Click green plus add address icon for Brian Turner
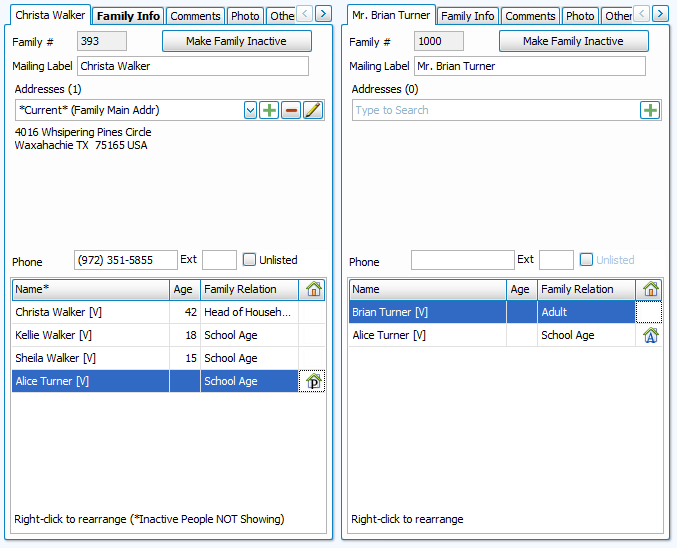 click(650, 110)
